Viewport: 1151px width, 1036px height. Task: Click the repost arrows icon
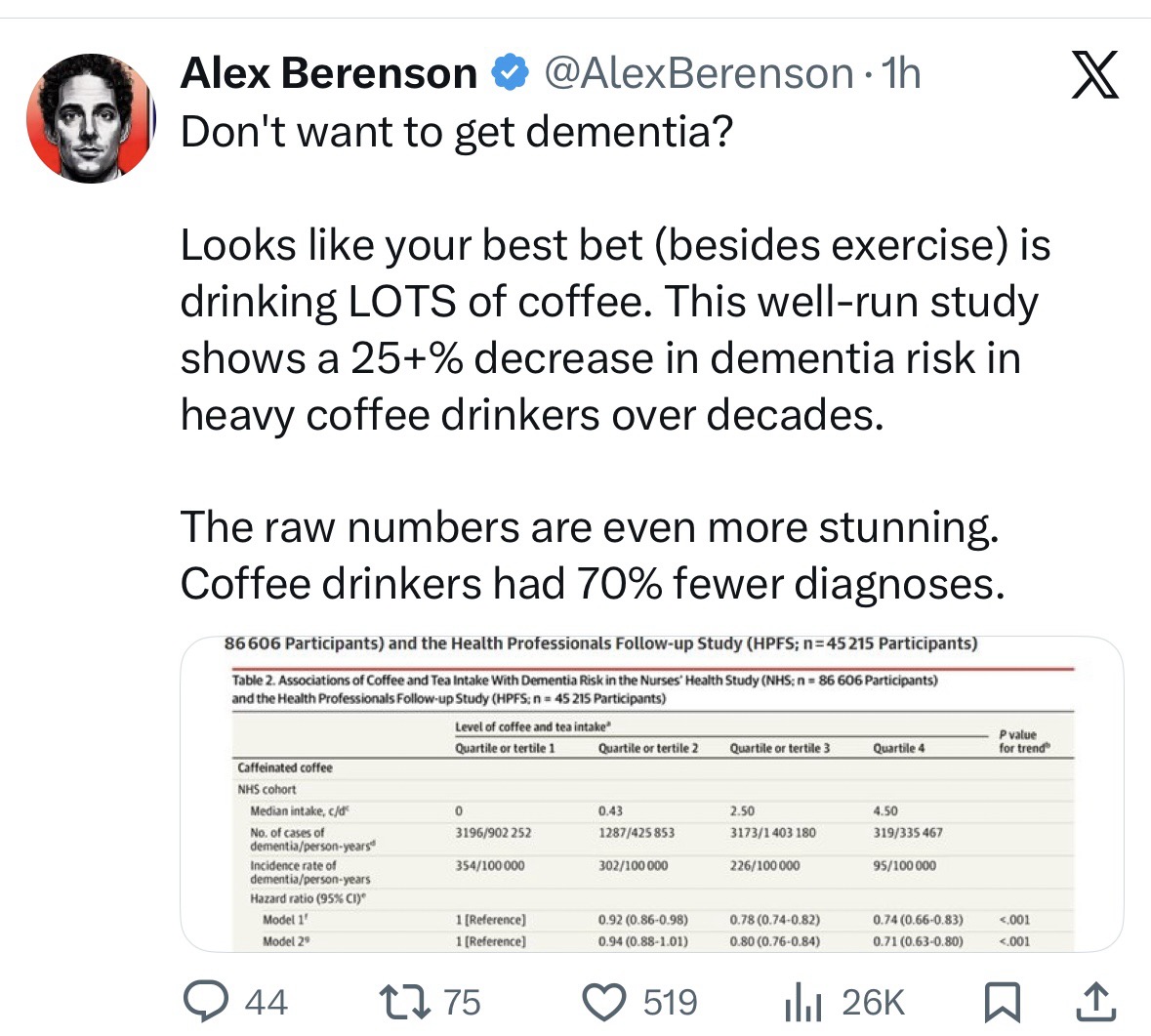[405, 1002]
